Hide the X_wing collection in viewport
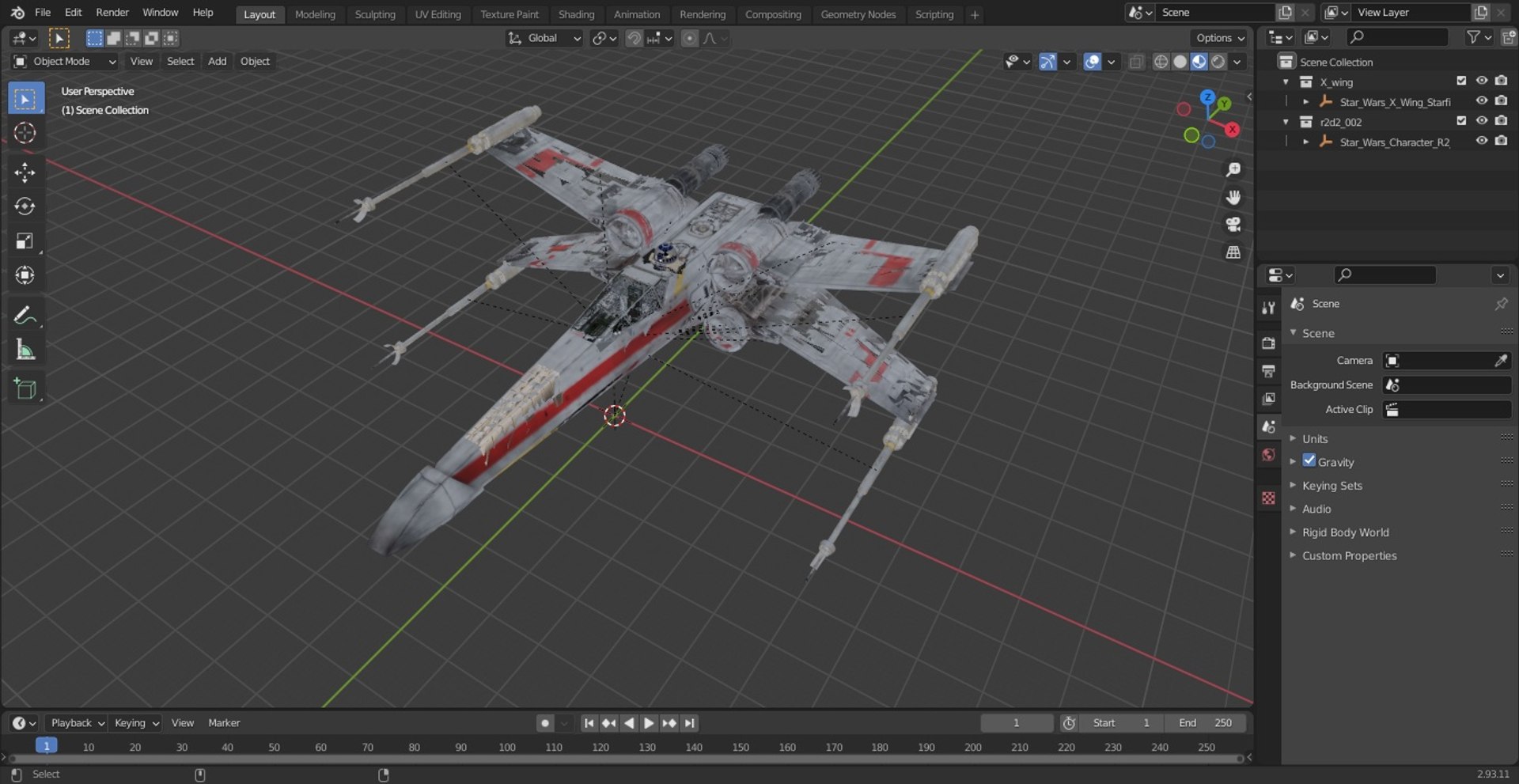The image size is (1519, 784). click(x=1481, y=81)
